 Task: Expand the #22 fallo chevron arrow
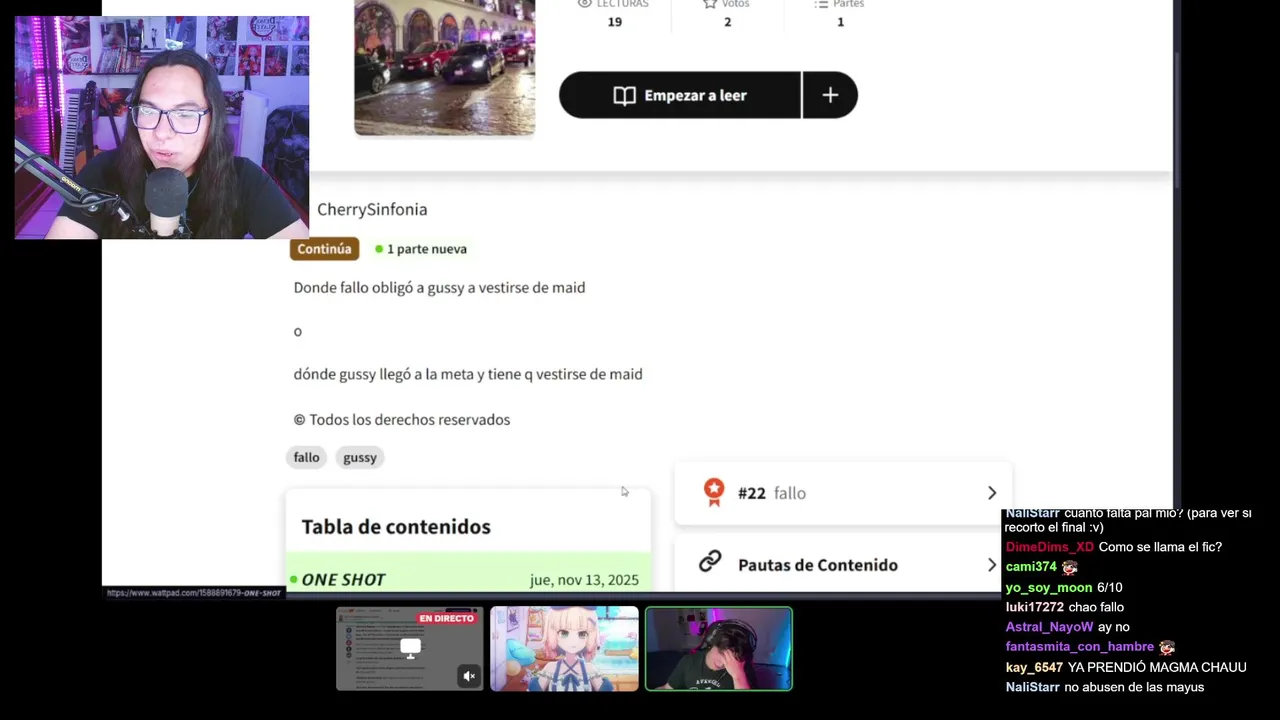point(991,493)
